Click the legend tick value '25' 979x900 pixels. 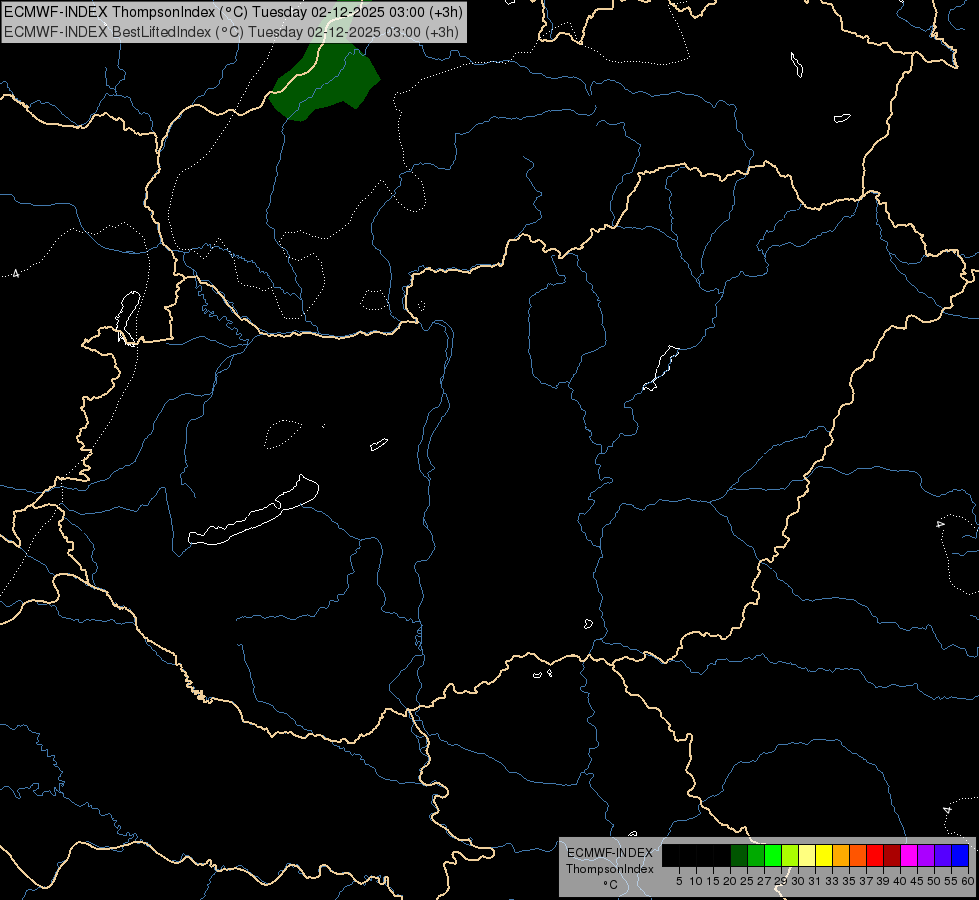coord(747,881)
